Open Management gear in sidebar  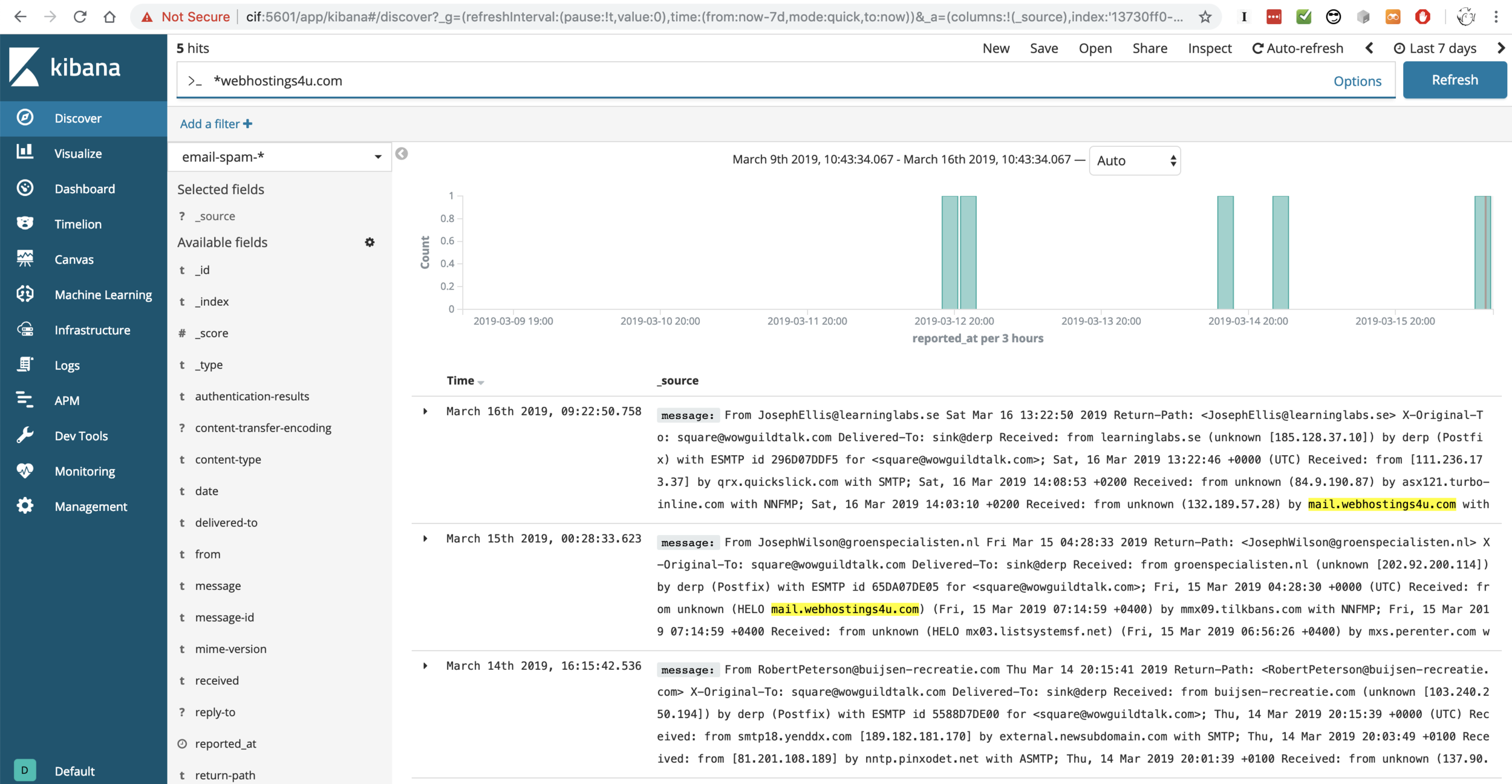click(25, 506)
